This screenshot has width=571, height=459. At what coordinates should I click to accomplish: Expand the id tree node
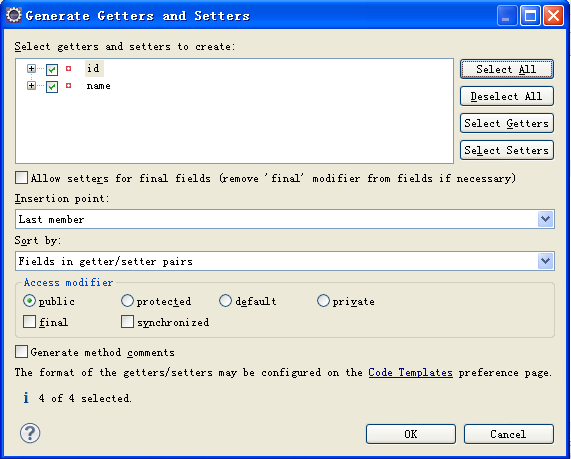pos(31,68)
